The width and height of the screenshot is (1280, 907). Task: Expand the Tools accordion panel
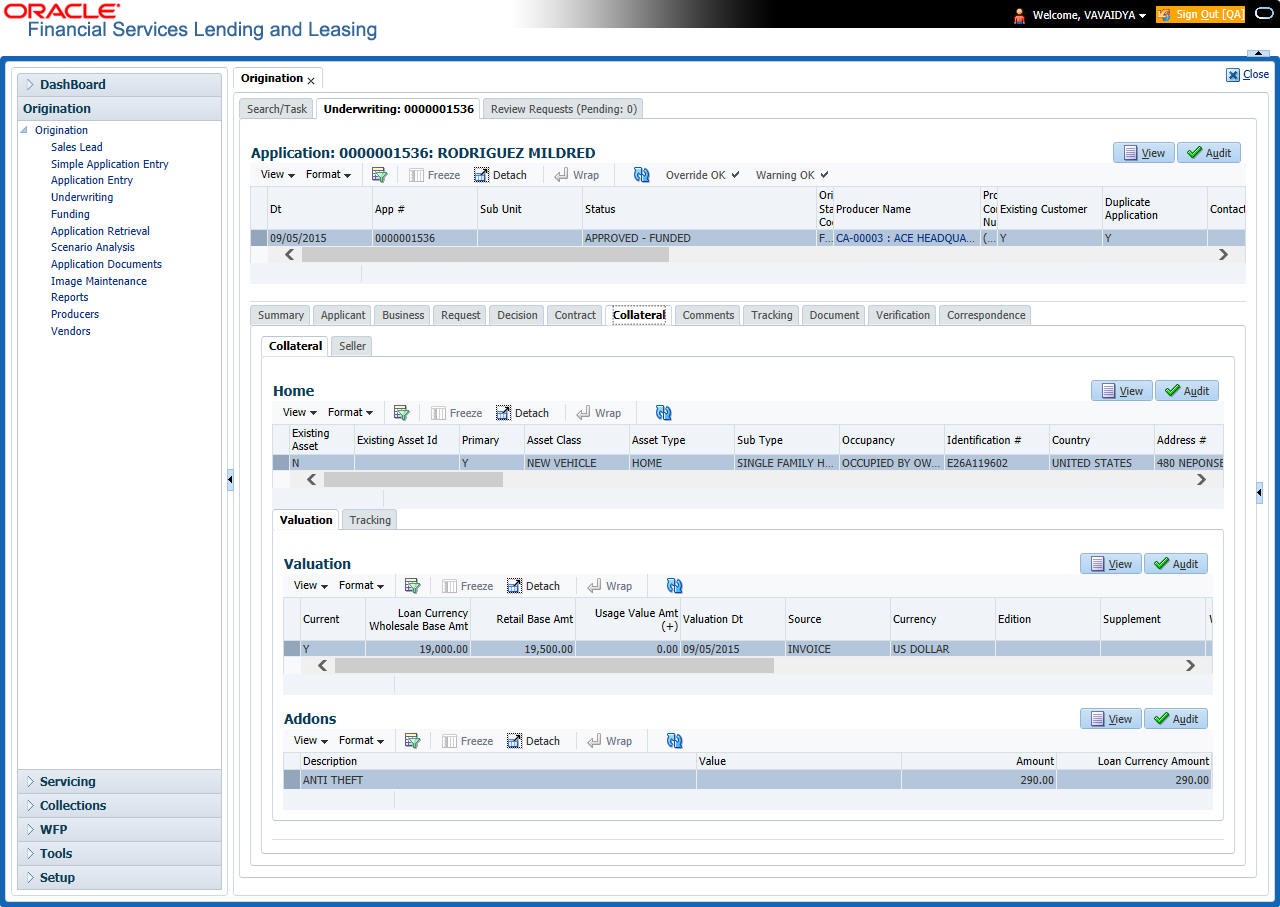point(120,854)
